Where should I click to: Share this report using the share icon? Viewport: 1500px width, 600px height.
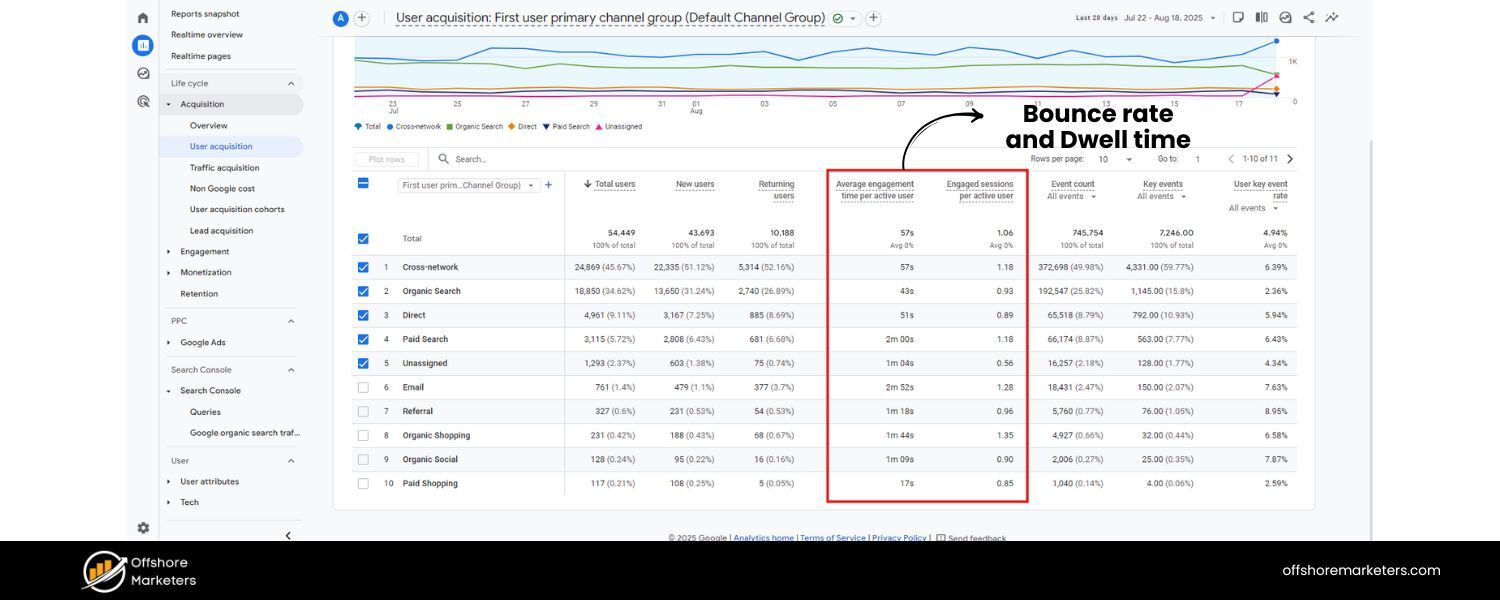pos(1307,17)
